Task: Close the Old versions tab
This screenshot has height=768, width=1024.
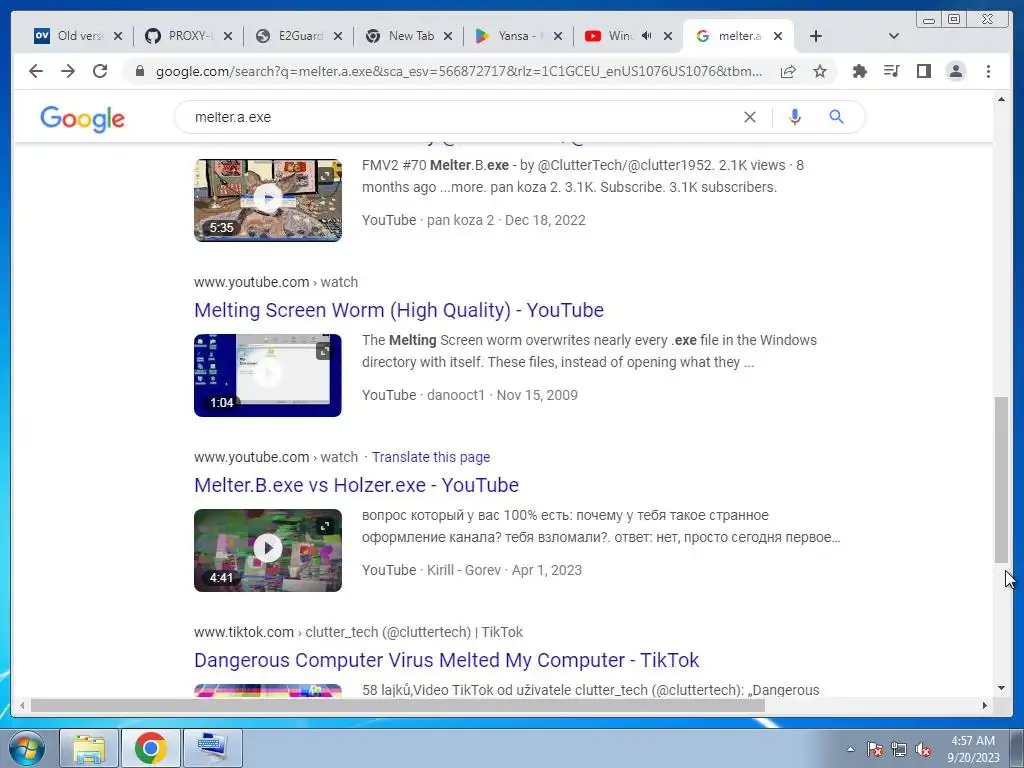Action: pyautogui.click(x=118, y=36)
